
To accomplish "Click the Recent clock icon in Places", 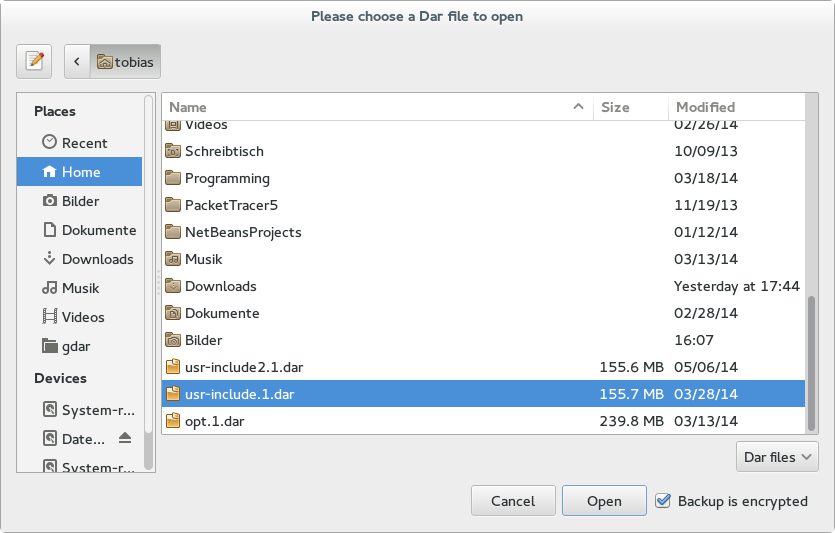I will pos(50,143).
